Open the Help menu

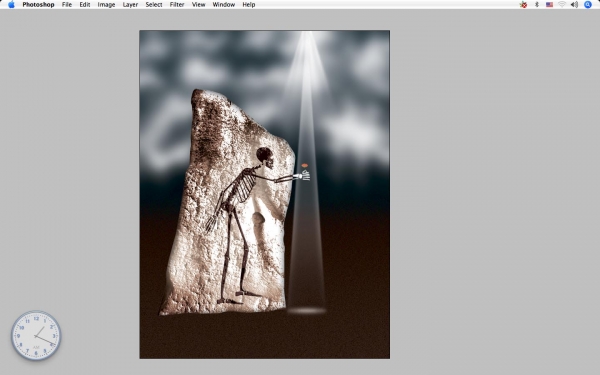click(x=249, y=5)
